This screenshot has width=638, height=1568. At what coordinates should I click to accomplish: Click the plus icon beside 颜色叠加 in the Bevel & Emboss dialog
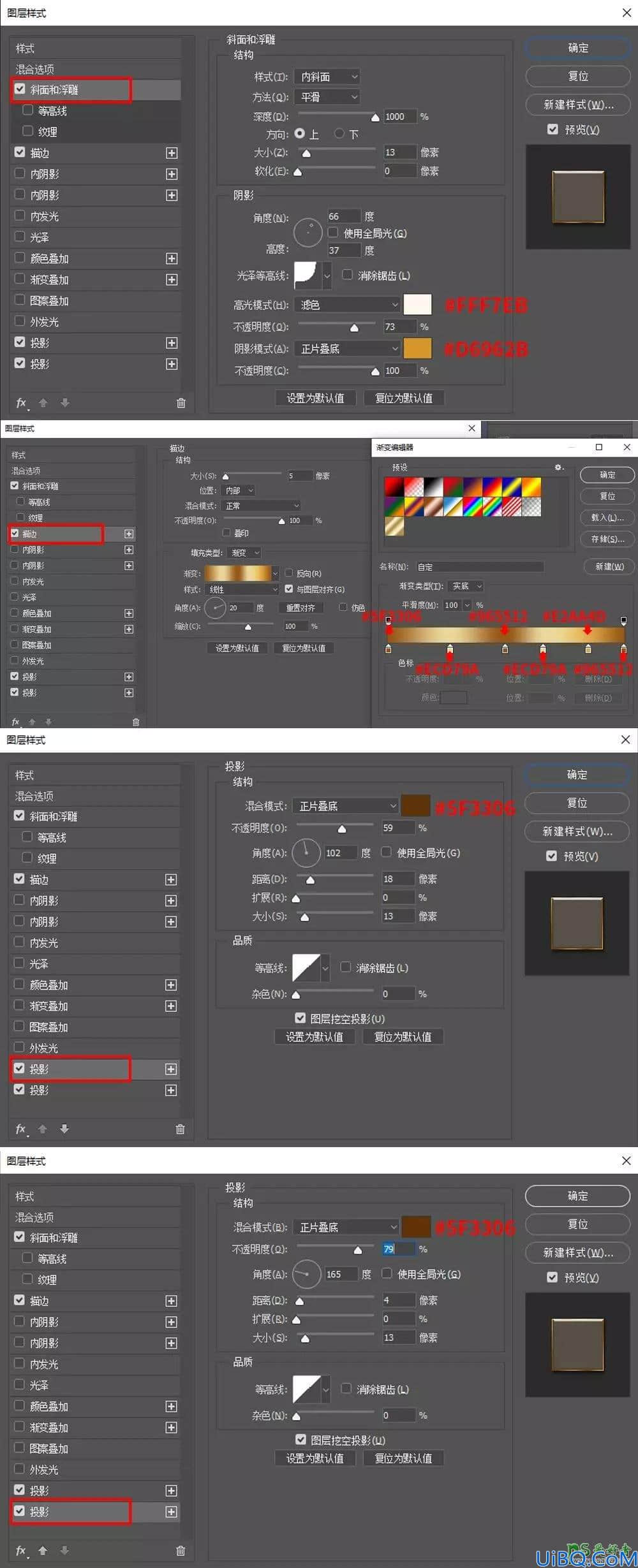click(x=172, y=258)
